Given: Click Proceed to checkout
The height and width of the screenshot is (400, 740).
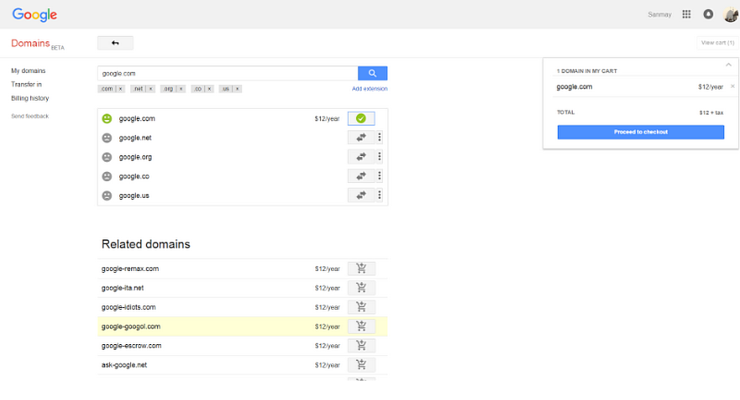Looking at the screenshot, I should (640, 132).
